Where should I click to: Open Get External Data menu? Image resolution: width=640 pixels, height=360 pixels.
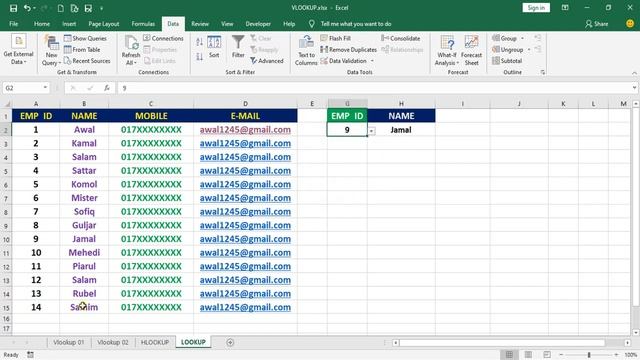[18, 50]
